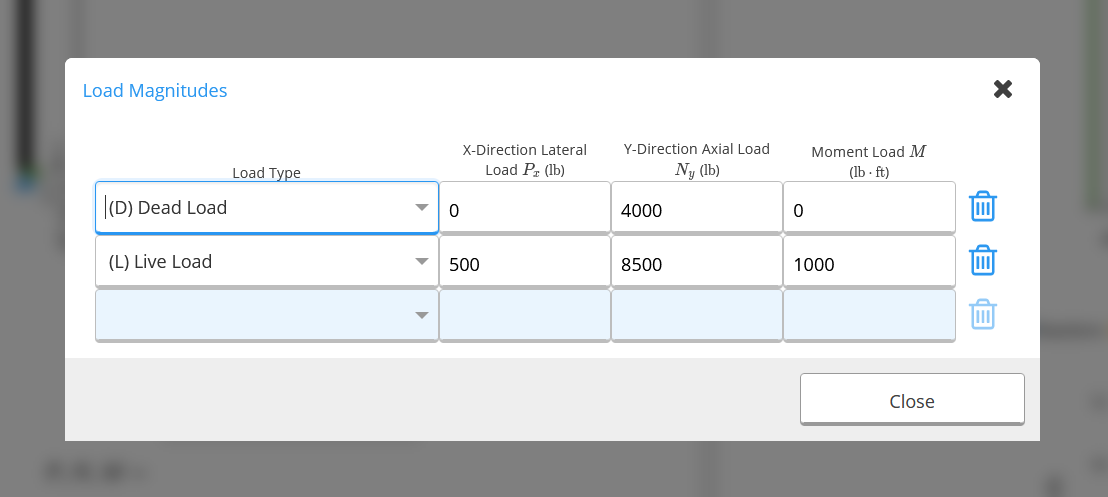The width and height of the screenshot is (1108, 497).
Task: Click the Load Magnitudes title
Action: click(x=155, y=90)
